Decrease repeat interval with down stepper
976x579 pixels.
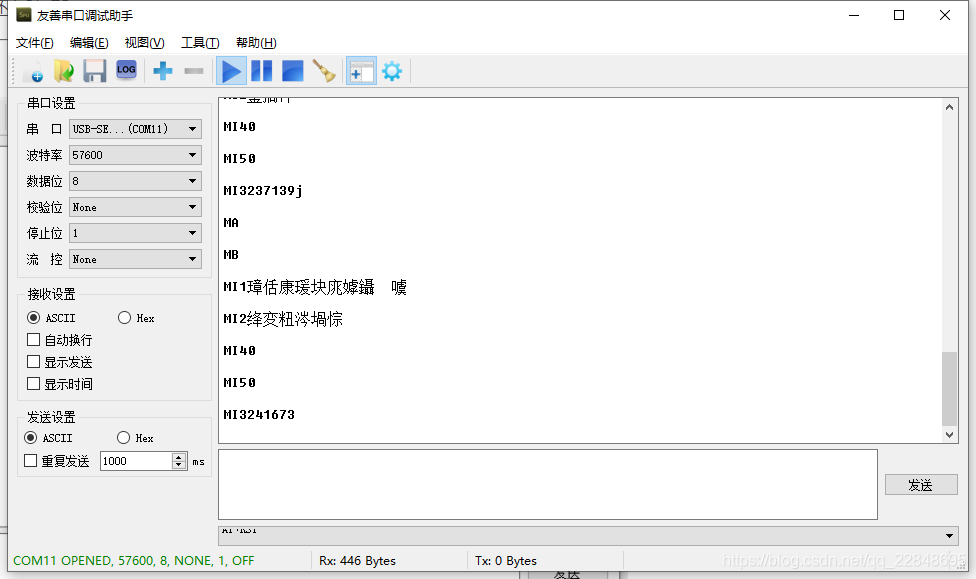[179, 465]
